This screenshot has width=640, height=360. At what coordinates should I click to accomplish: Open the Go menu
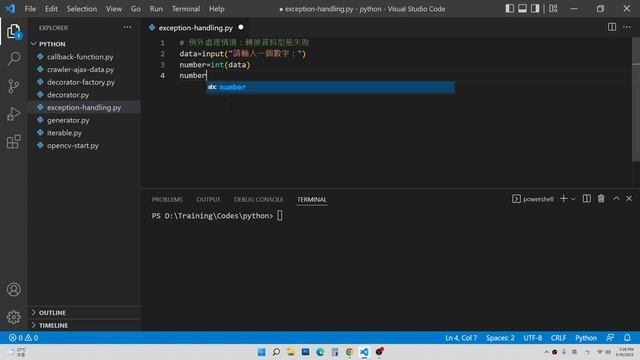click(x=136, y=9)
